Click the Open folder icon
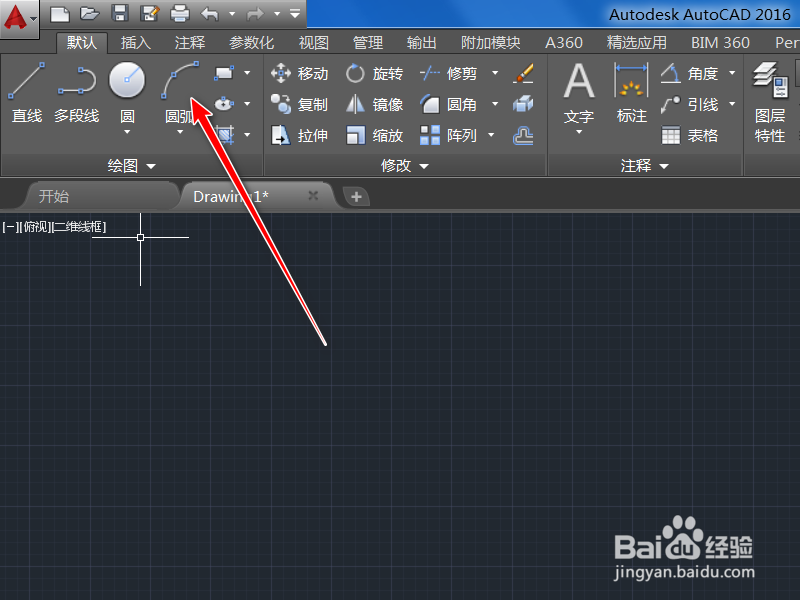This screenshot has width=800, height=600. coord(90,14)
